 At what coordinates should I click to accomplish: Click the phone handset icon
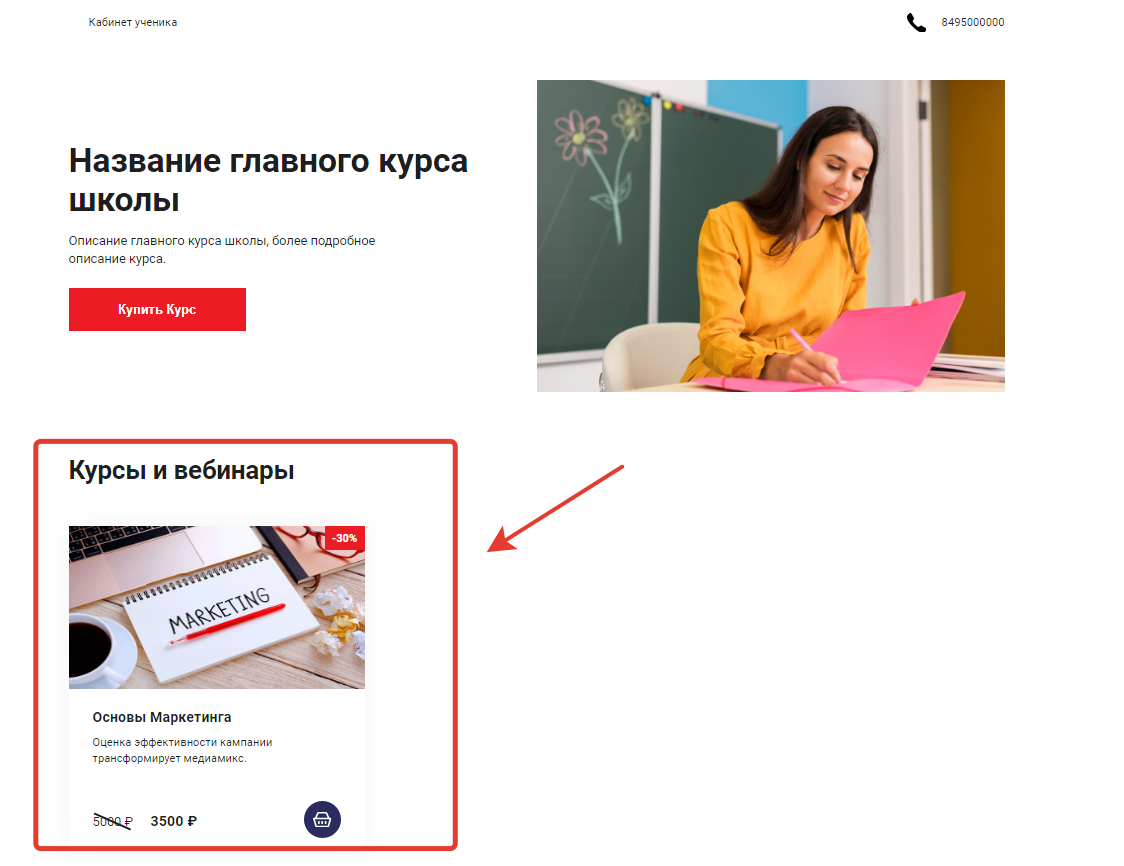(916, 23)
